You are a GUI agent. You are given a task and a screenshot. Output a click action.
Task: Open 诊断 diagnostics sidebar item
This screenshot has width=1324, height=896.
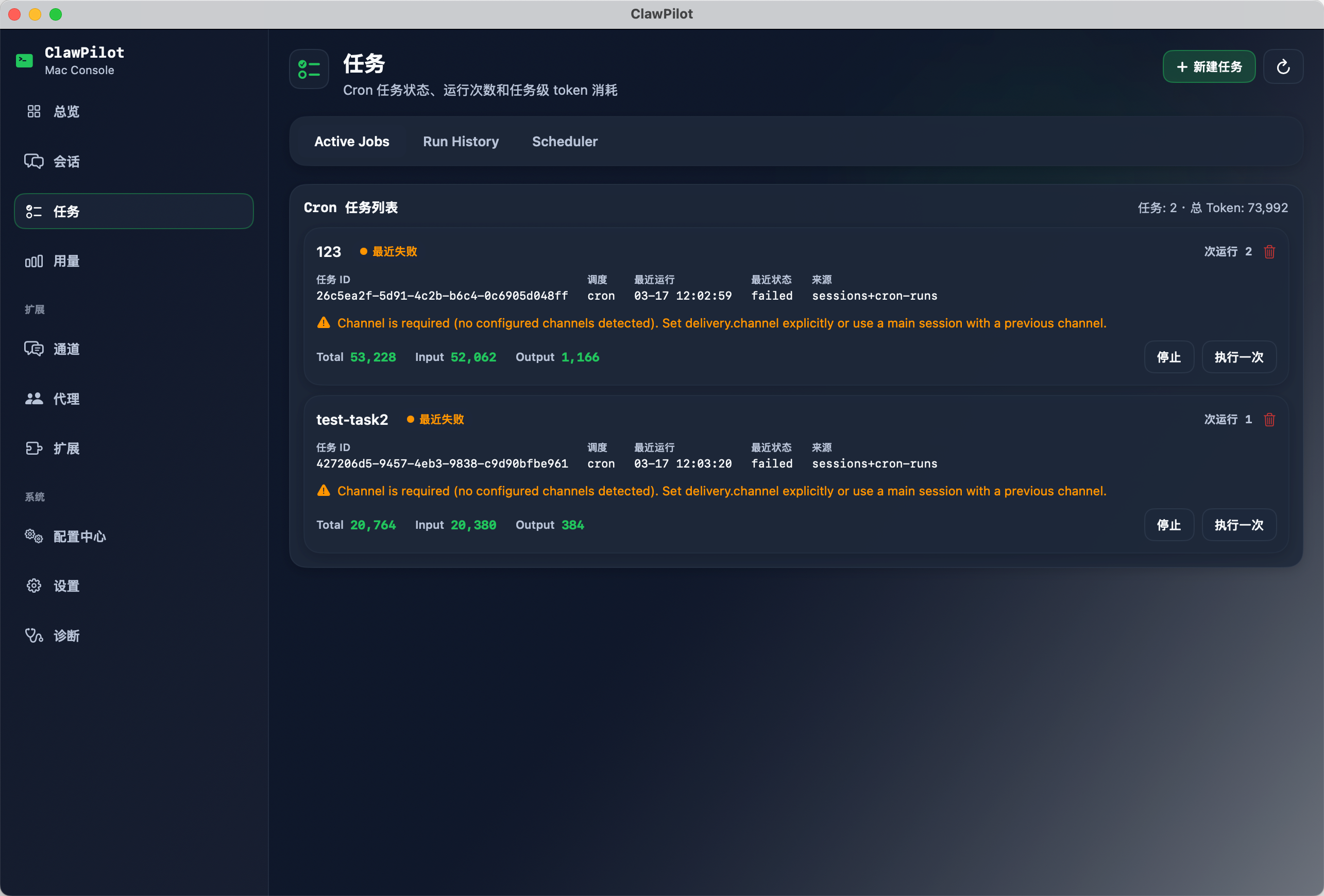(66, 635)
